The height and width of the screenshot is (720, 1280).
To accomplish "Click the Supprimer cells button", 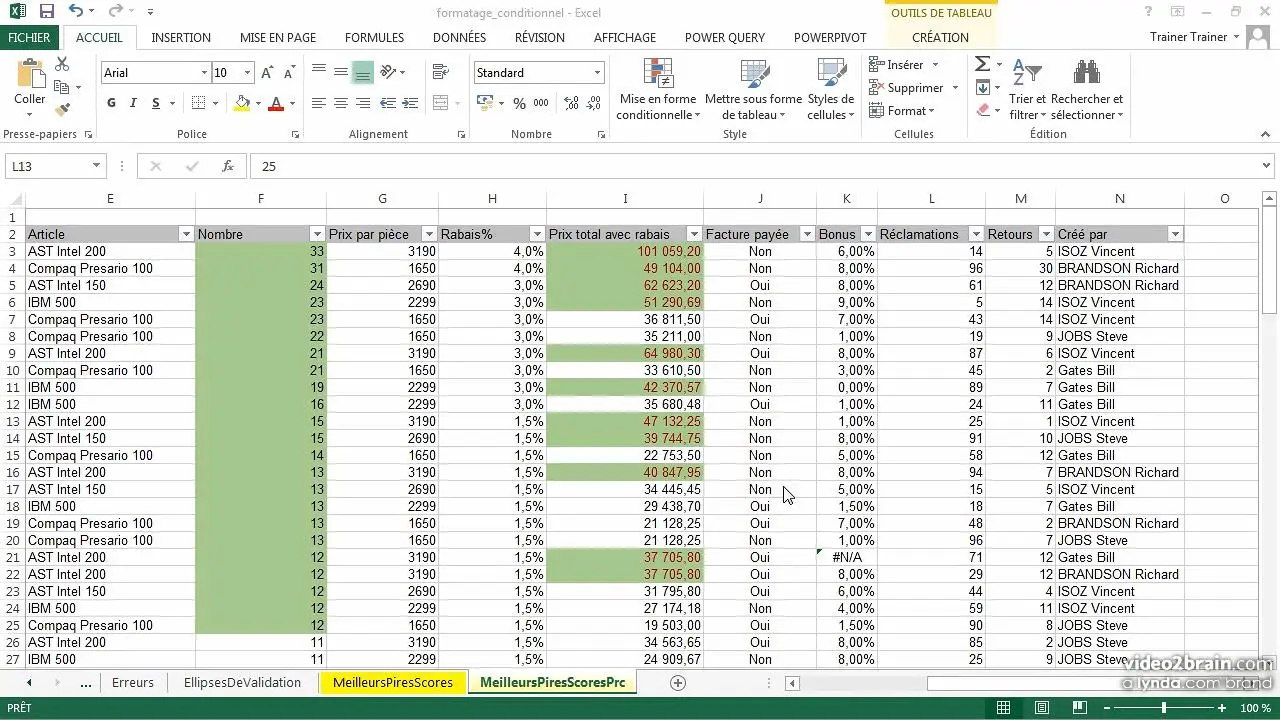I will click(914, 88).
